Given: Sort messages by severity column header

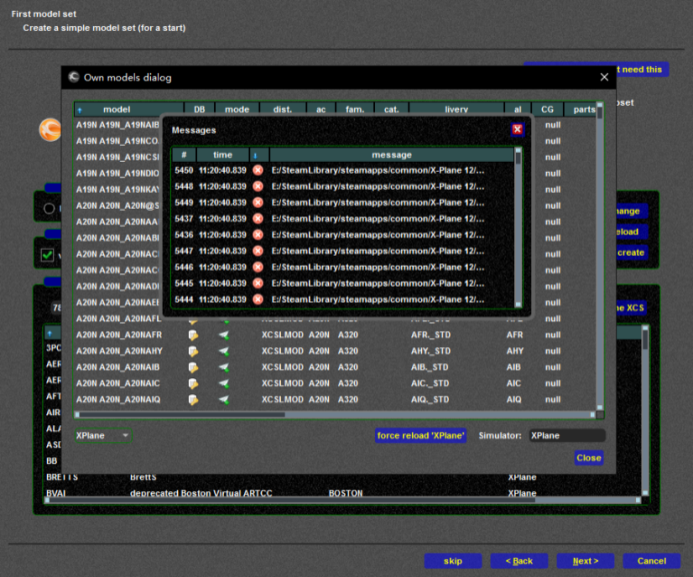Looking at the screenshot, I should (254, 155).
